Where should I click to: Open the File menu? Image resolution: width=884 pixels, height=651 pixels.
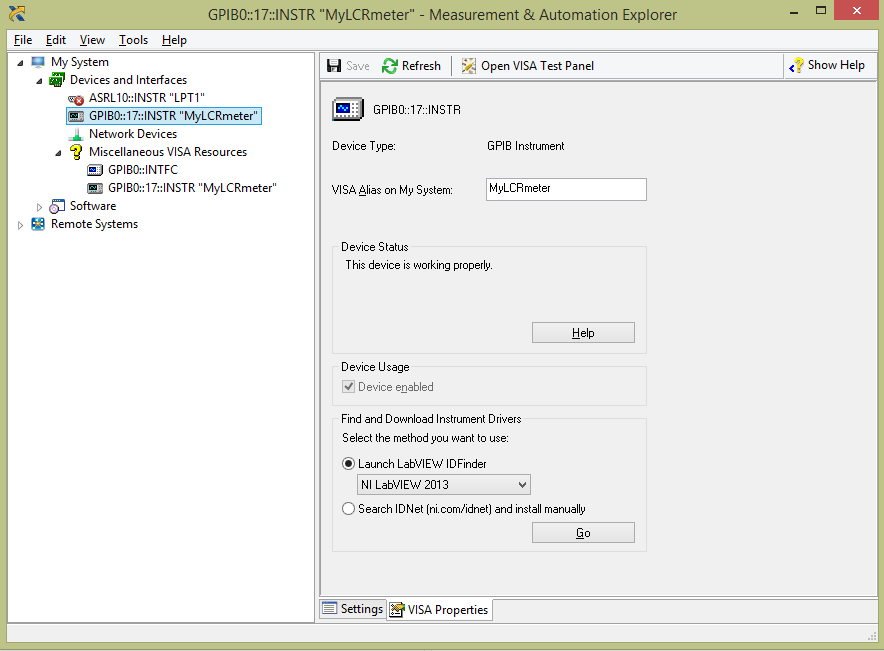[x=23, y=40]
